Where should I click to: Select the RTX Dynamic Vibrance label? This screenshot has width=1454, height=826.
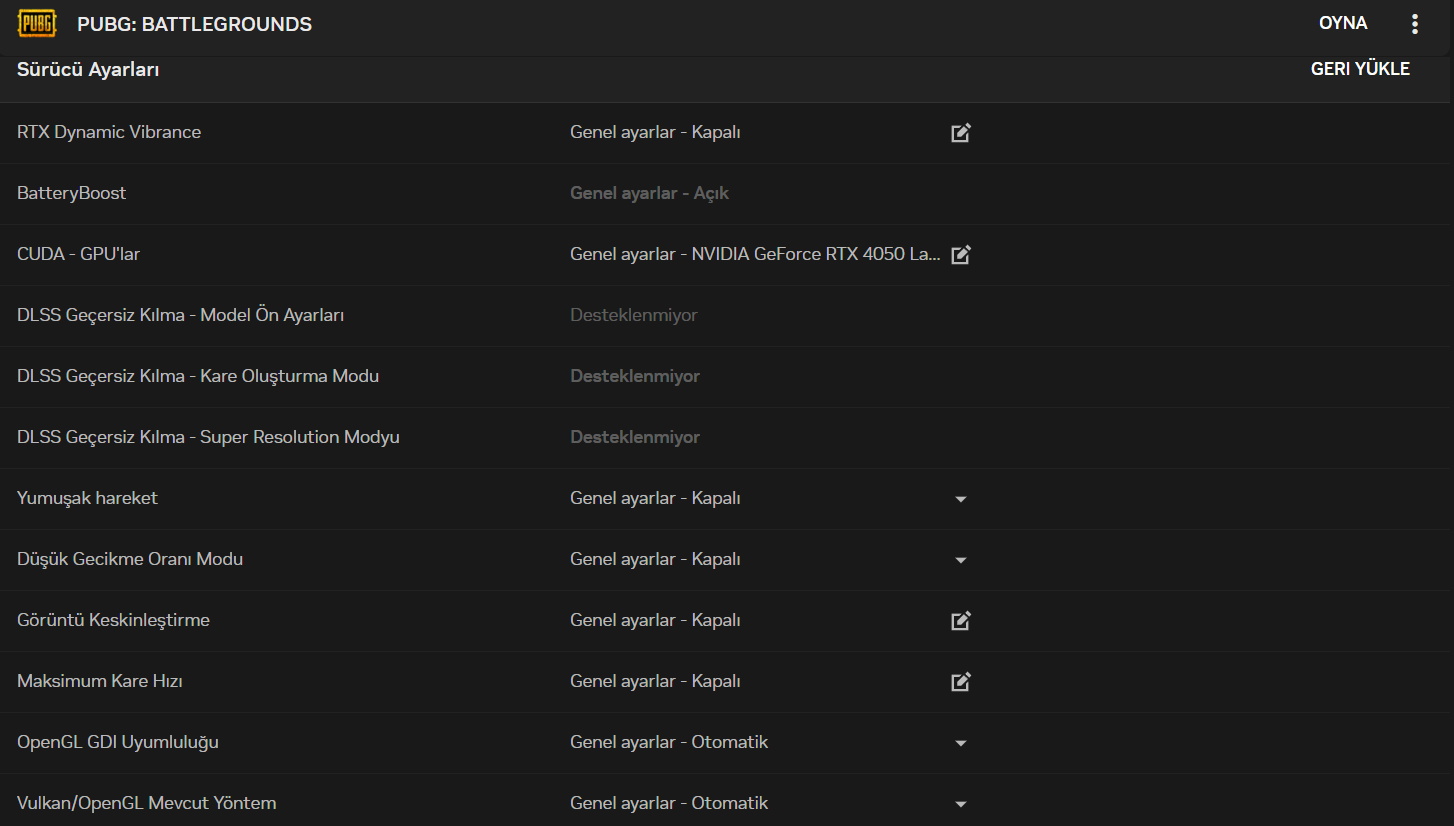click(x=109, y=132)
